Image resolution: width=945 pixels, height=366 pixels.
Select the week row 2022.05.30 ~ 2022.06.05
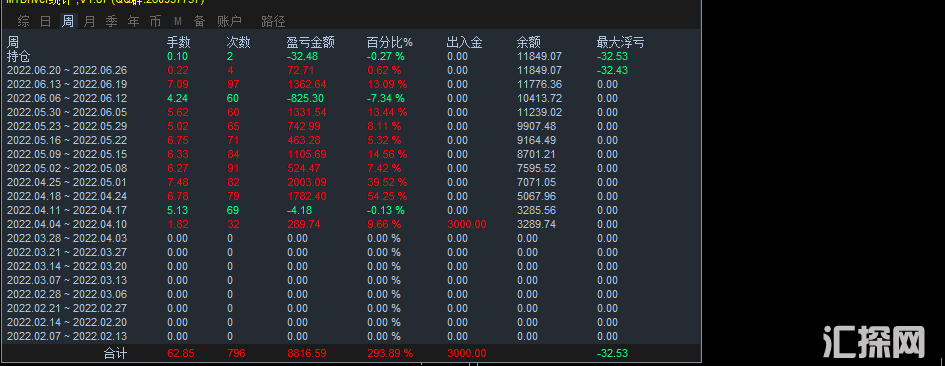click(67, 112)
